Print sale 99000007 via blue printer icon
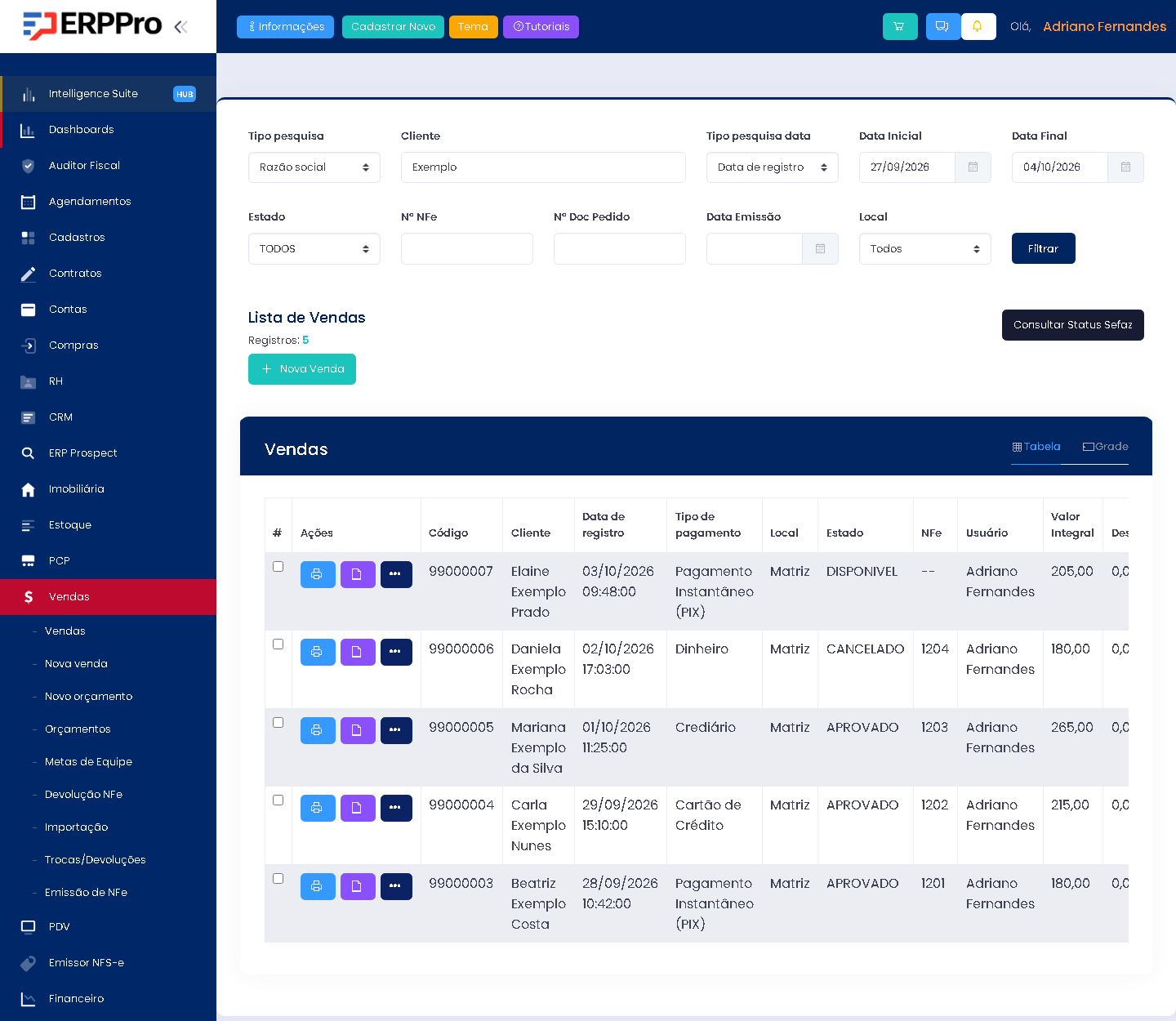Image resolution: width=1176 pixels, height=1021 pixels. point(318,574)
